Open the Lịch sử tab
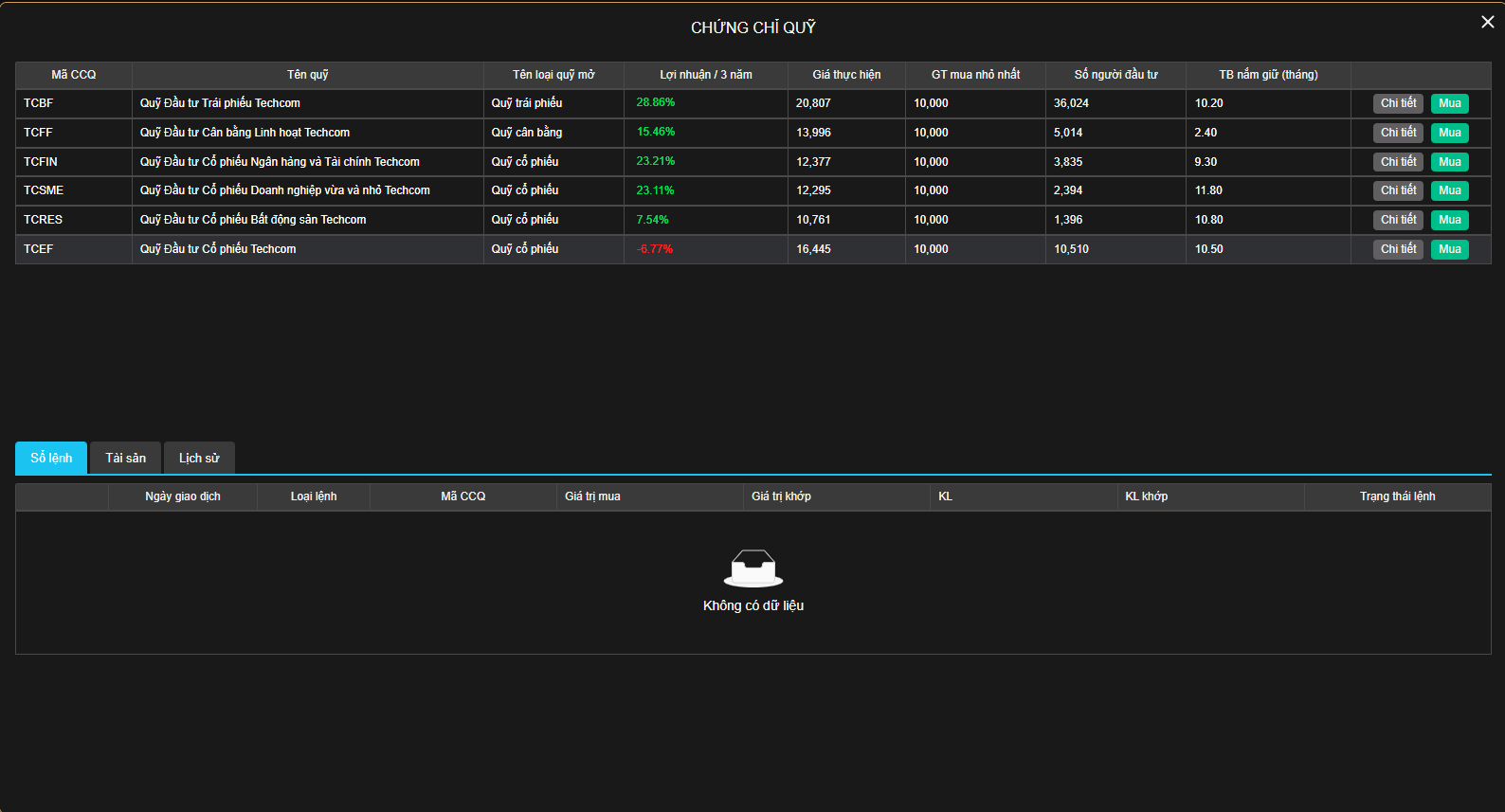Viewport: 1505px width, 812px height. (x=199, y=458)
